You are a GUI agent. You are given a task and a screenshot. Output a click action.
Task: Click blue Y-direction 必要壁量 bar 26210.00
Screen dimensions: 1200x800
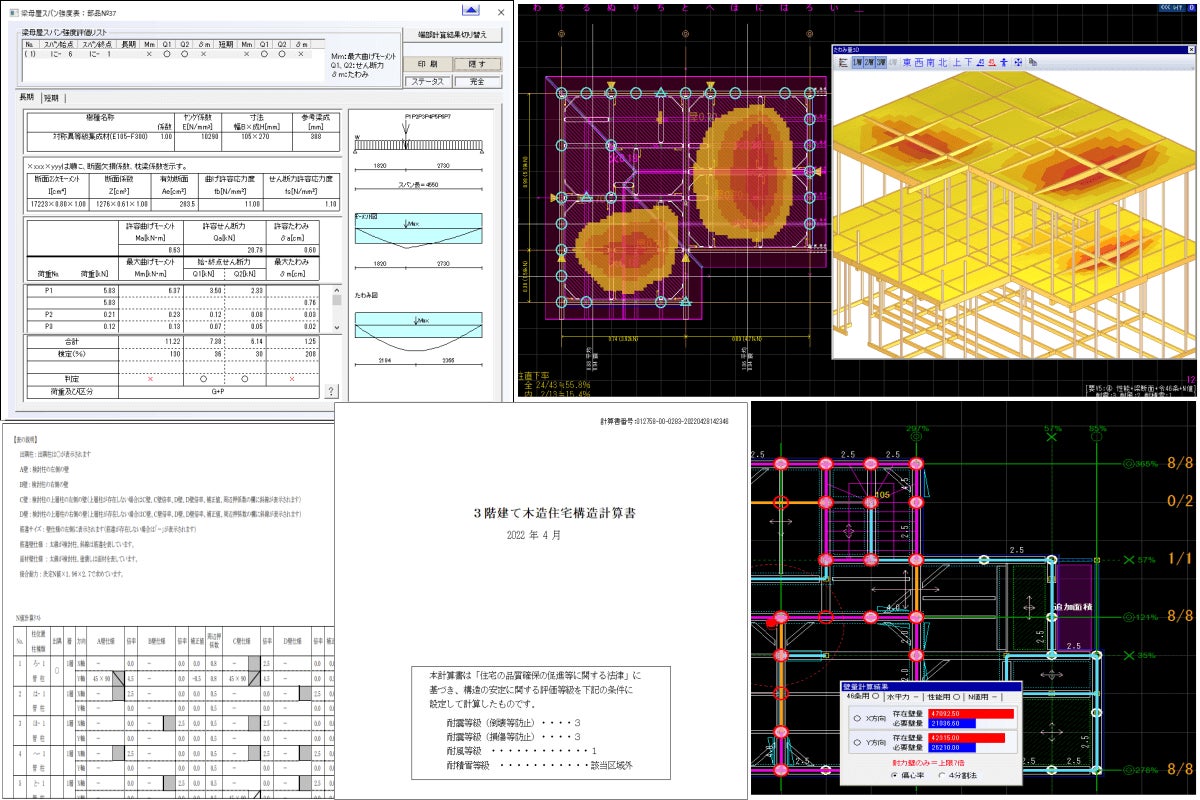952,747
